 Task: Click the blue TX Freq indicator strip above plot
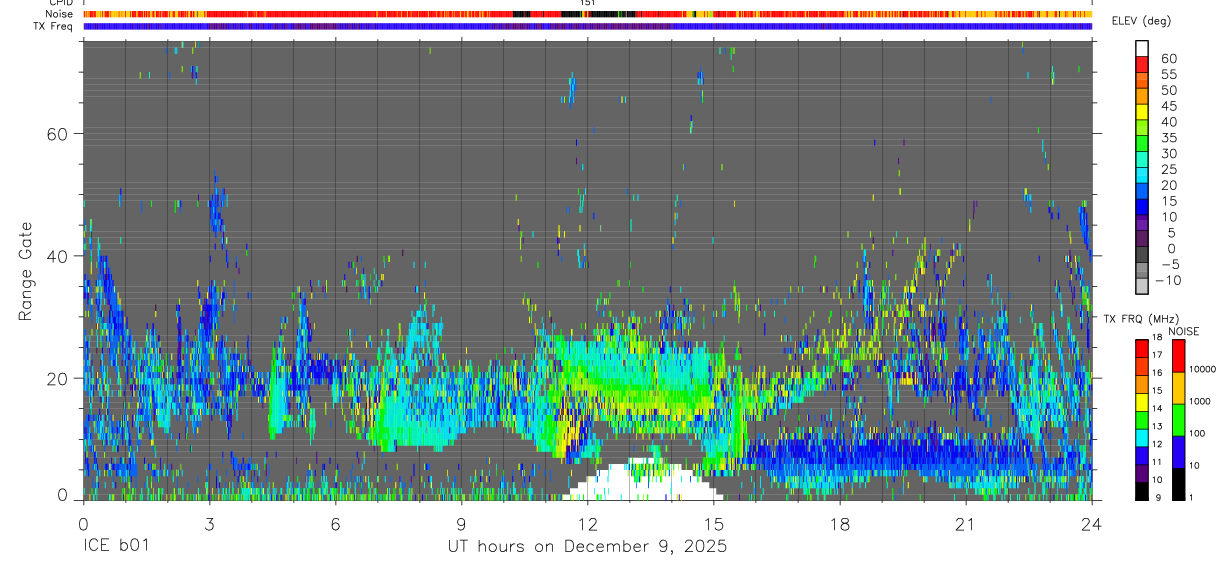click(x=587, y=26)
